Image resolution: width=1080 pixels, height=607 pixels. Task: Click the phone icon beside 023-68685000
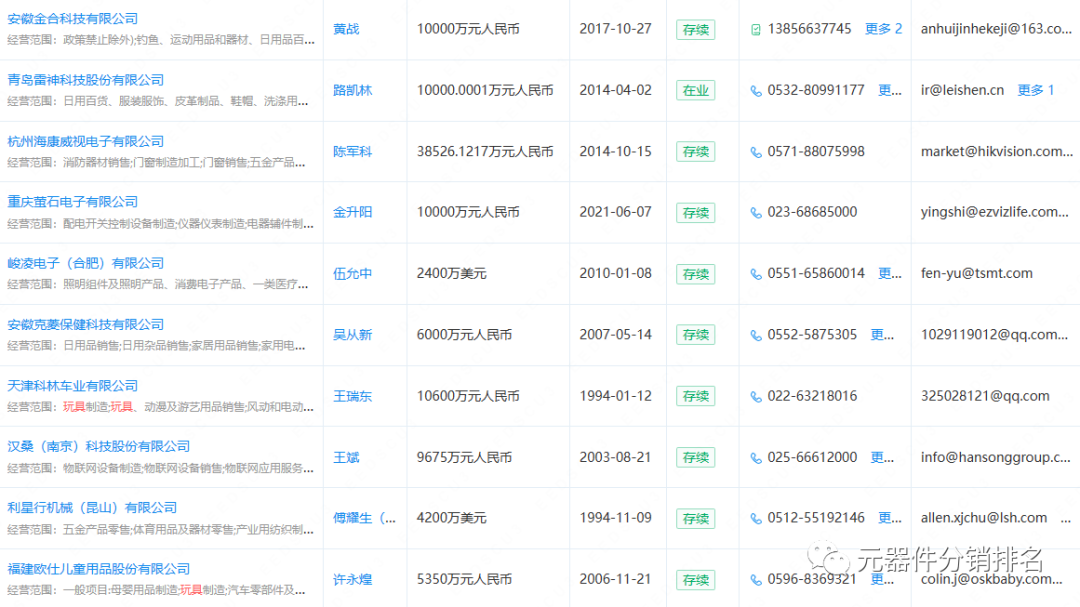coord(756,213)
